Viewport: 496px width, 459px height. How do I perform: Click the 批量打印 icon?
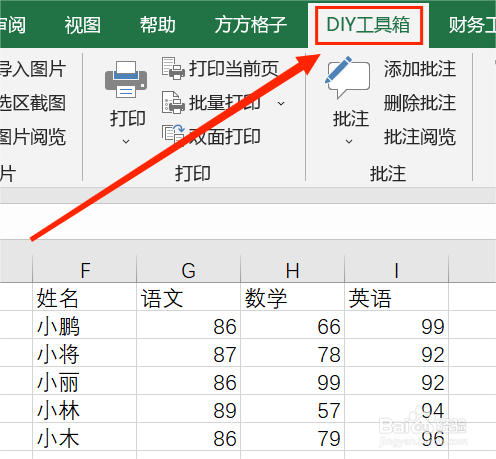click(173, 103)
